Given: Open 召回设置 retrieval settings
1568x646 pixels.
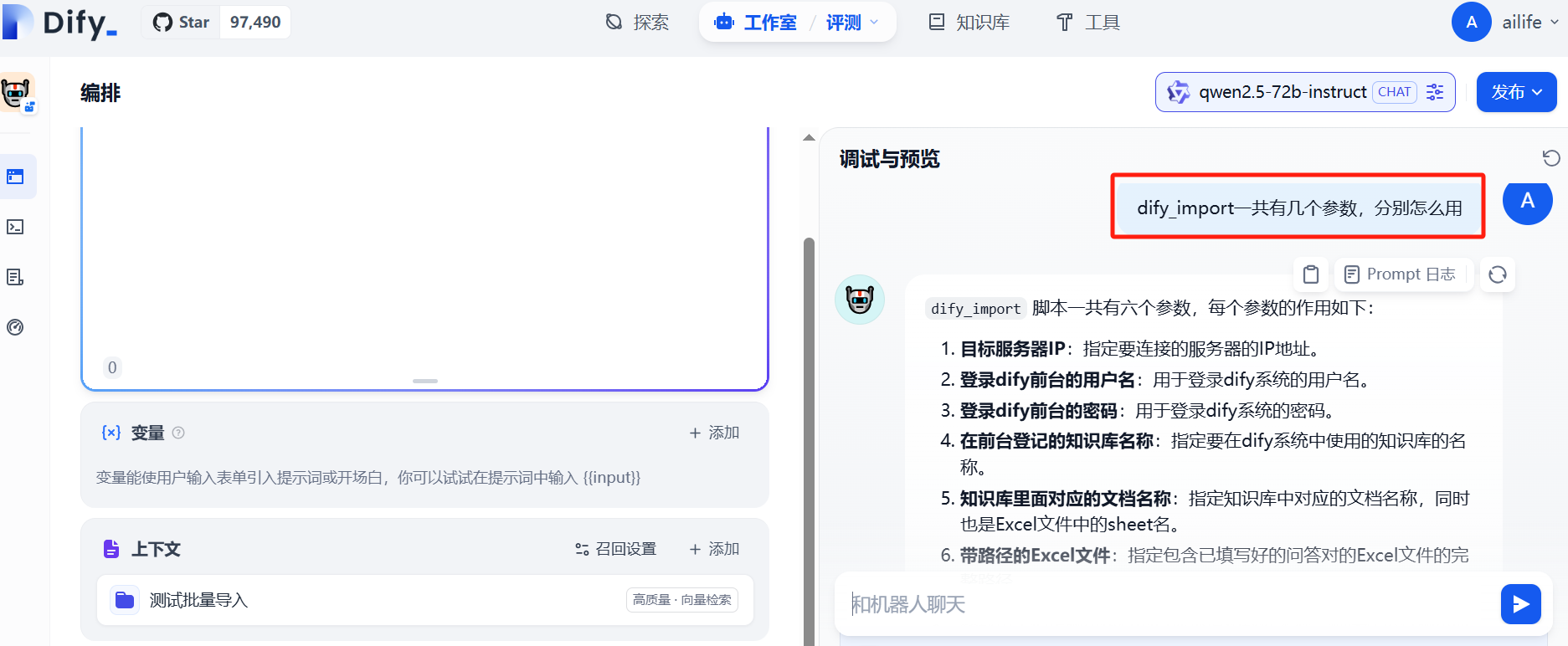Looking at the screenshot, I should pos(615,549).
